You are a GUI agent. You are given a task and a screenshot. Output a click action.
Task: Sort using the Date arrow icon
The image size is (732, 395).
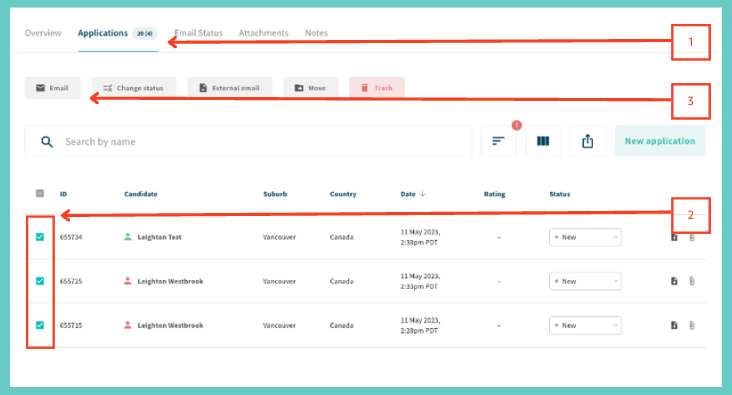[x=422, y=194]
